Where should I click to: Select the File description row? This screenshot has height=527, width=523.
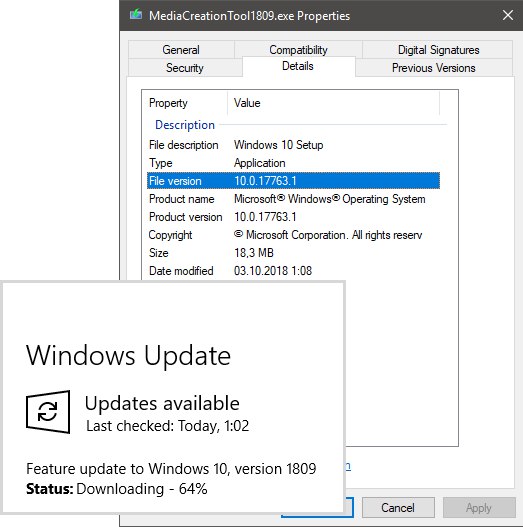click(293, 145)
